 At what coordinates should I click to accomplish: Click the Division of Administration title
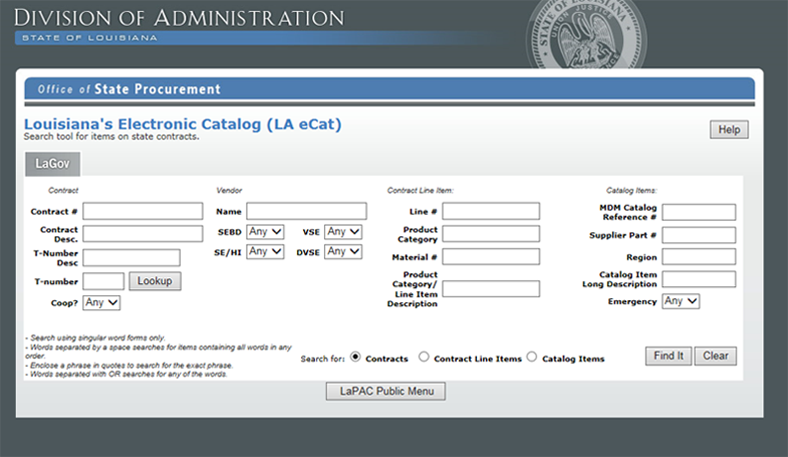179,18
